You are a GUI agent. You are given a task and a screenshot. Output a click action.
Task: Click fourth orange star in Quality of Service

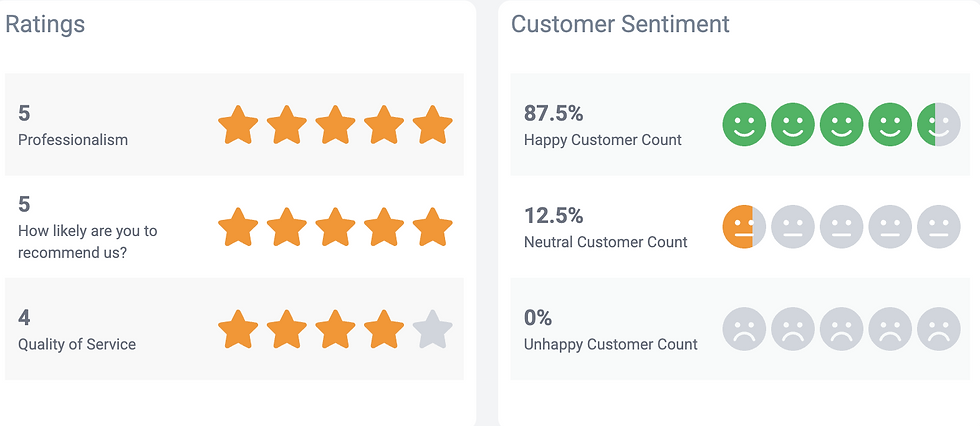tap(384, 330)
